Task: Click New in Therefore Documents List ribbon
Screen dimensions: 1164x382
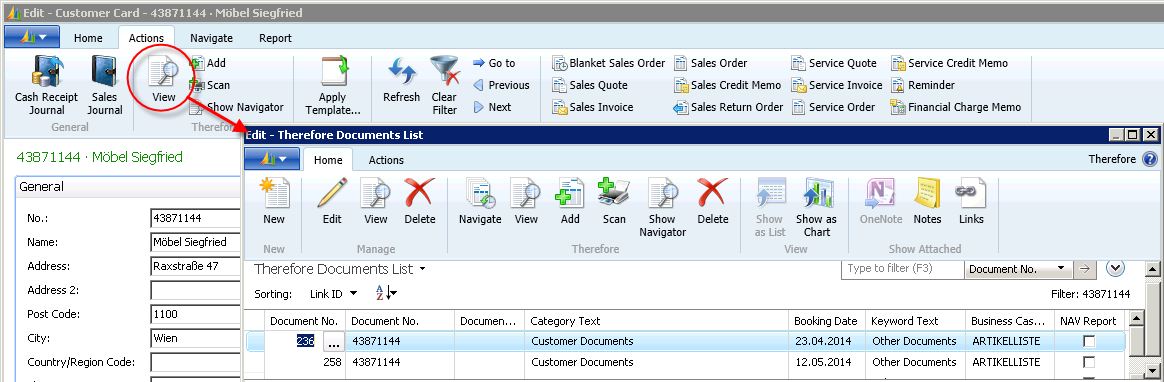Action: pos(274,201)
